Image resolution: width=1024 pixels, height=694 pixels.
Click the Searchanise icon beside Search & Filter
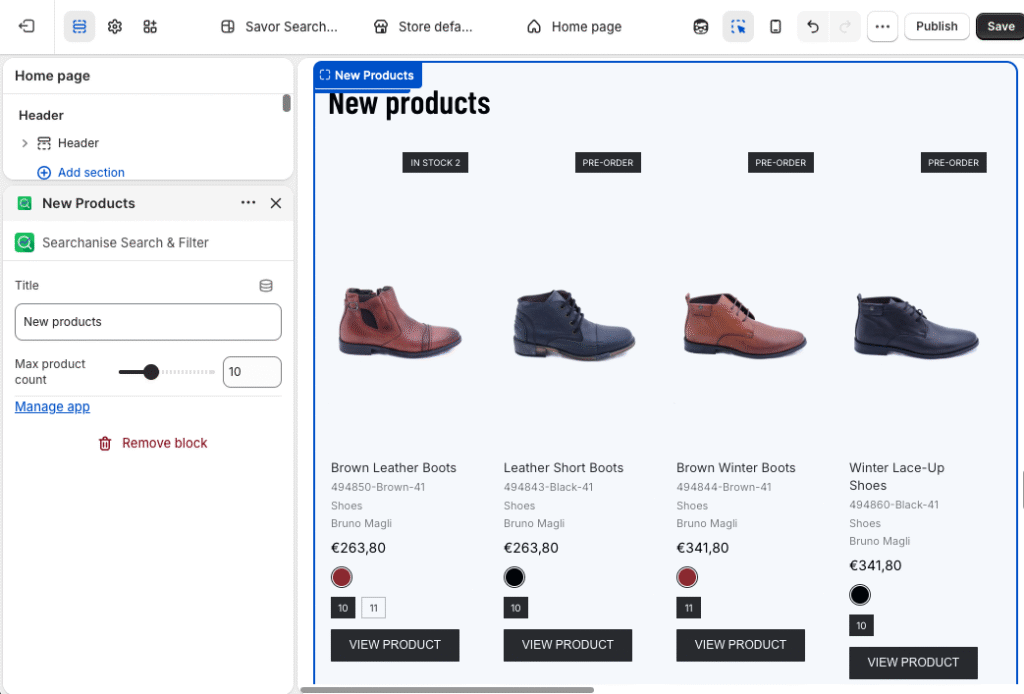coord(25,243)
